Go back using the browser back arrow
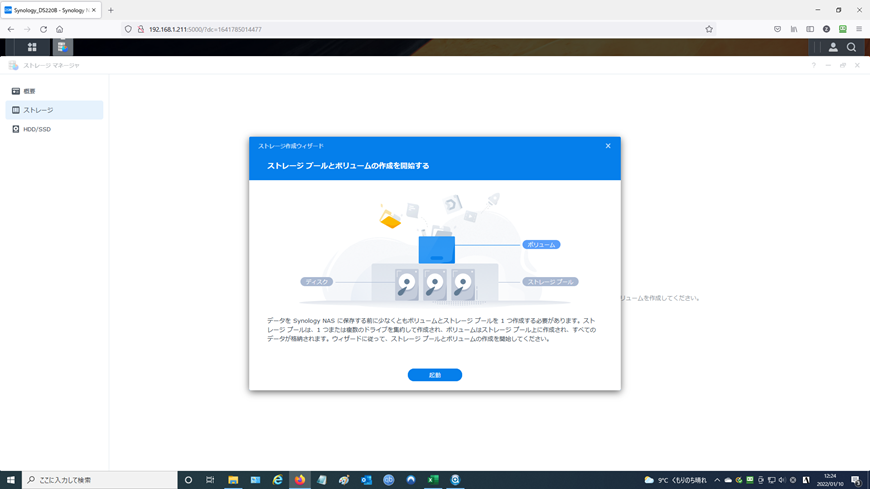The image size is (870, 489). point(11,29)
